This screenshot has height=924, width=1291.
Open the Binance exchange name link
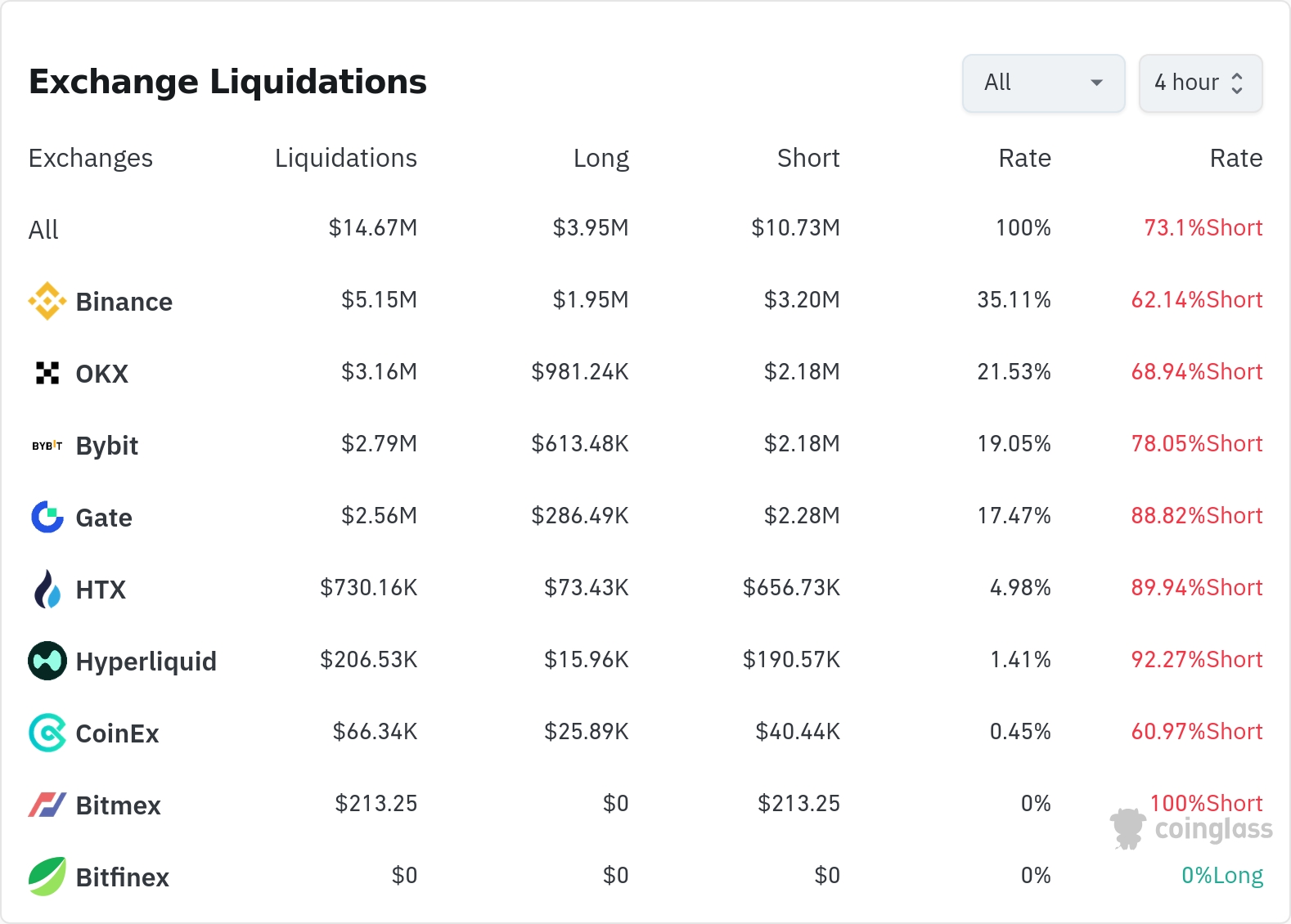tap(124, 302)
